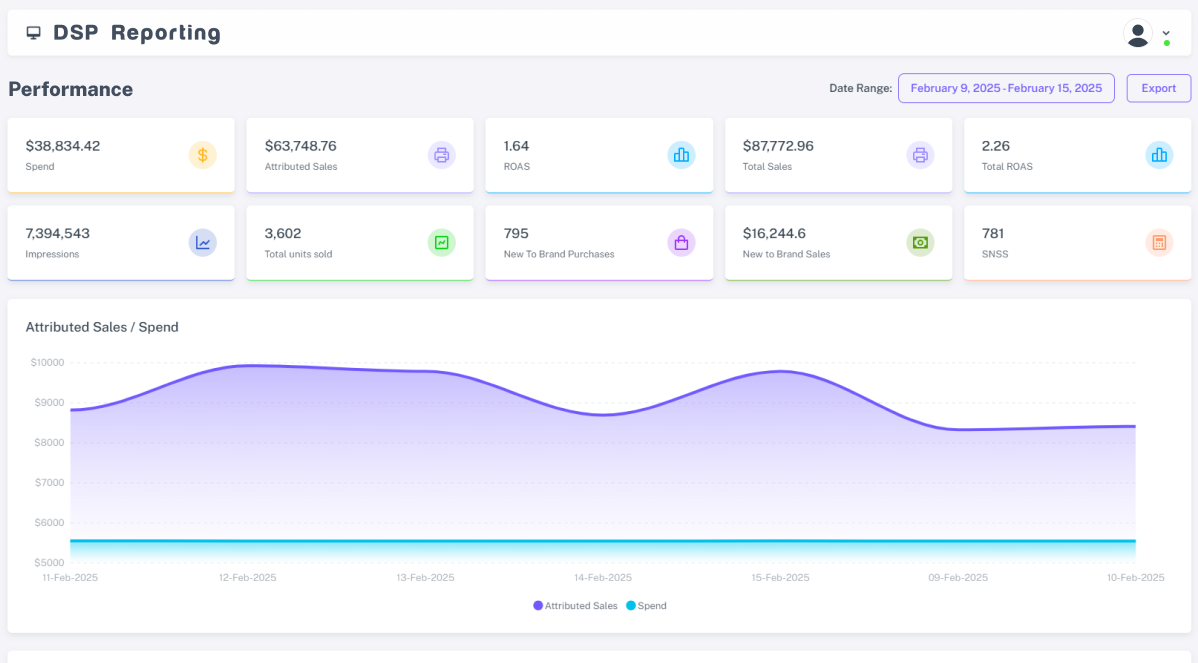Click the line graph Impressions icon
The width and height of the screenshot is (1198, 663).
pos(202,243)
